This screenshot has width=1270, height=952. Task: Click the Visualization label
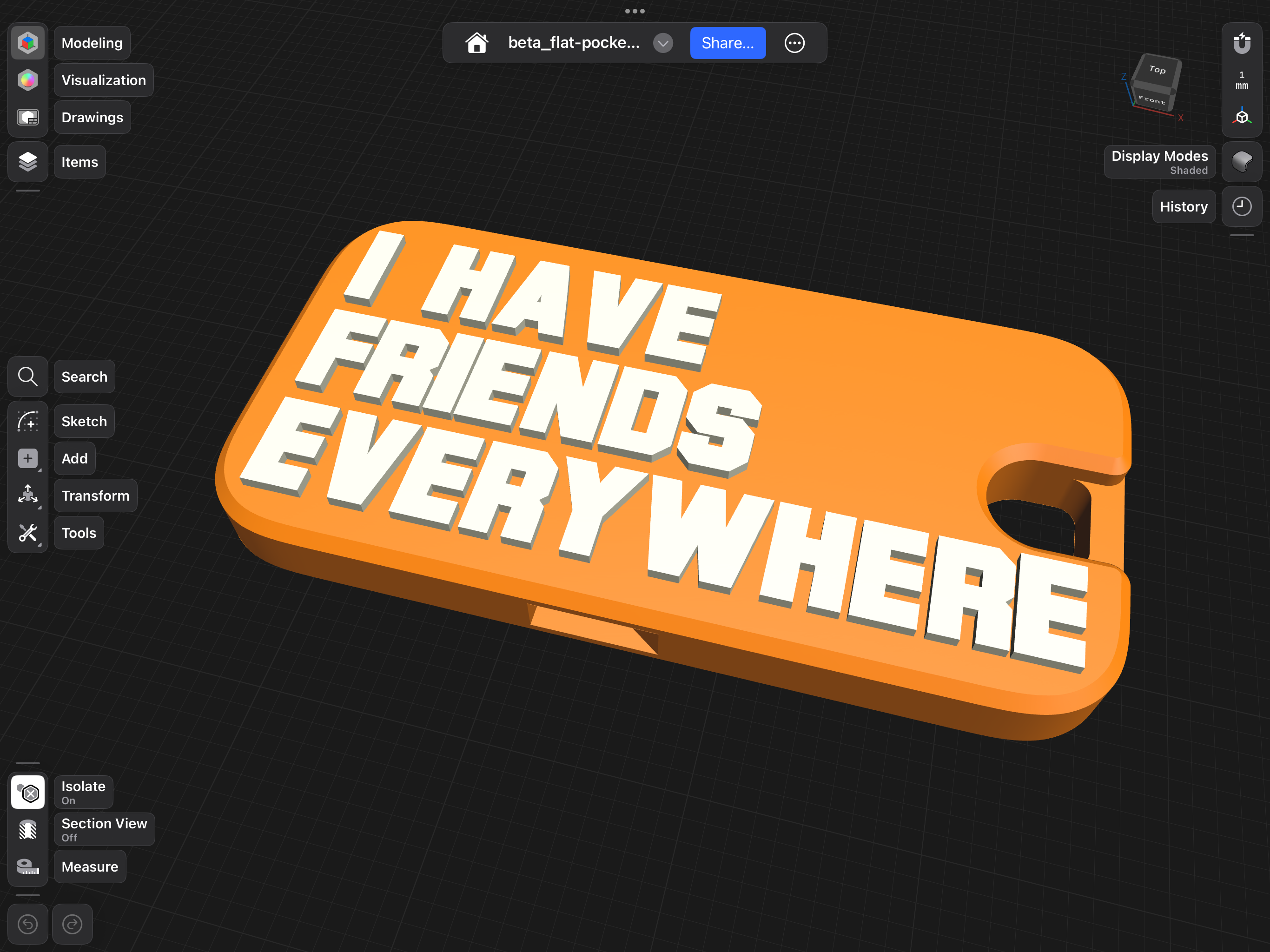(103, 80)
